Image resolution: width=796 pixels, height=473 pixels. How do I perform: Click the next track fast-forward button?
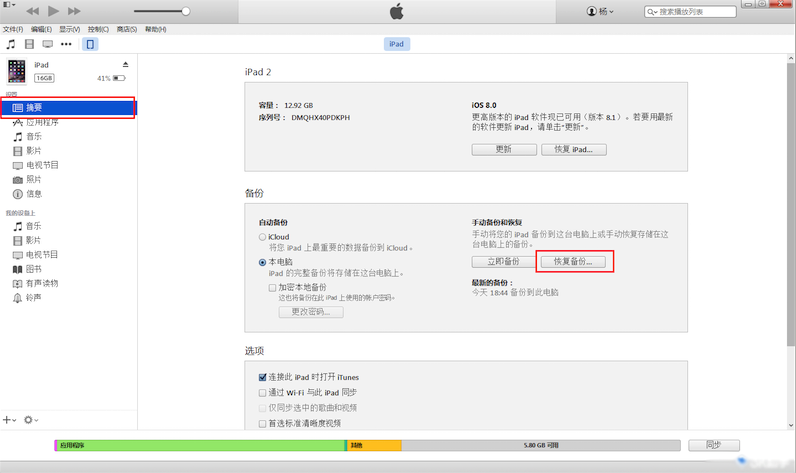(74, 11)
